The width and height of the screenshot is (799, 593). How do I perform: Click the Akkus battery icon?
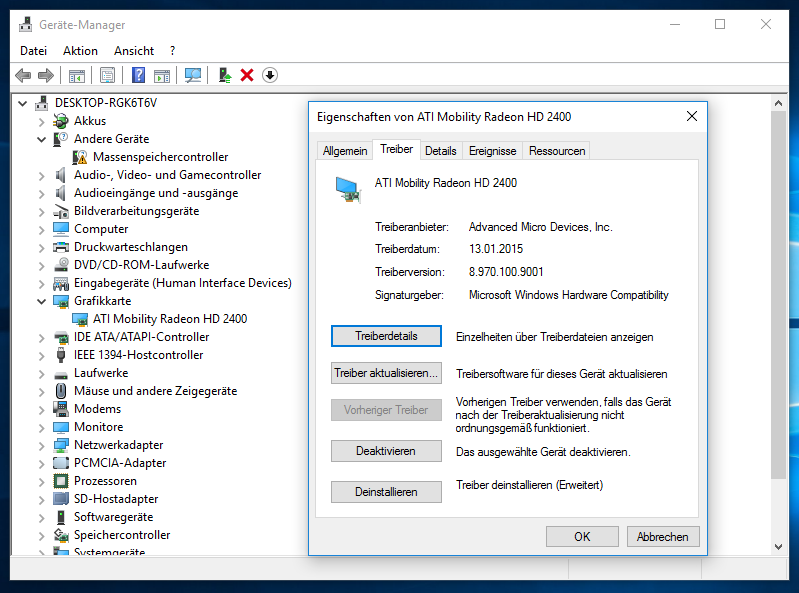point(61,121)
